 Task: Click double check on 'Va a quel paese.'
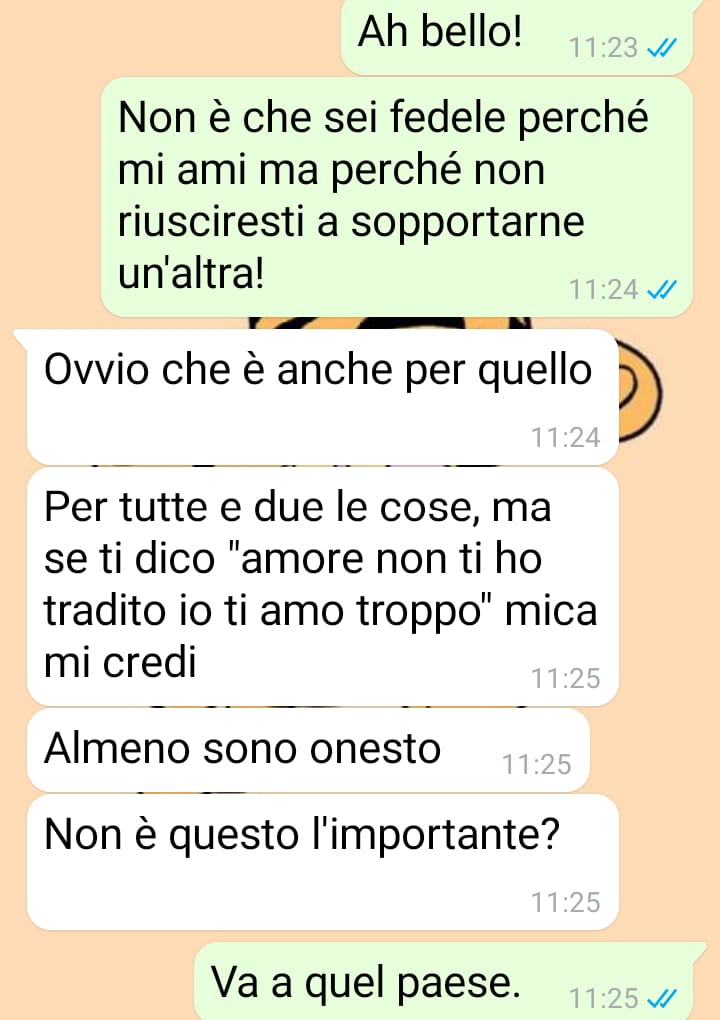[x=662, y=998]
